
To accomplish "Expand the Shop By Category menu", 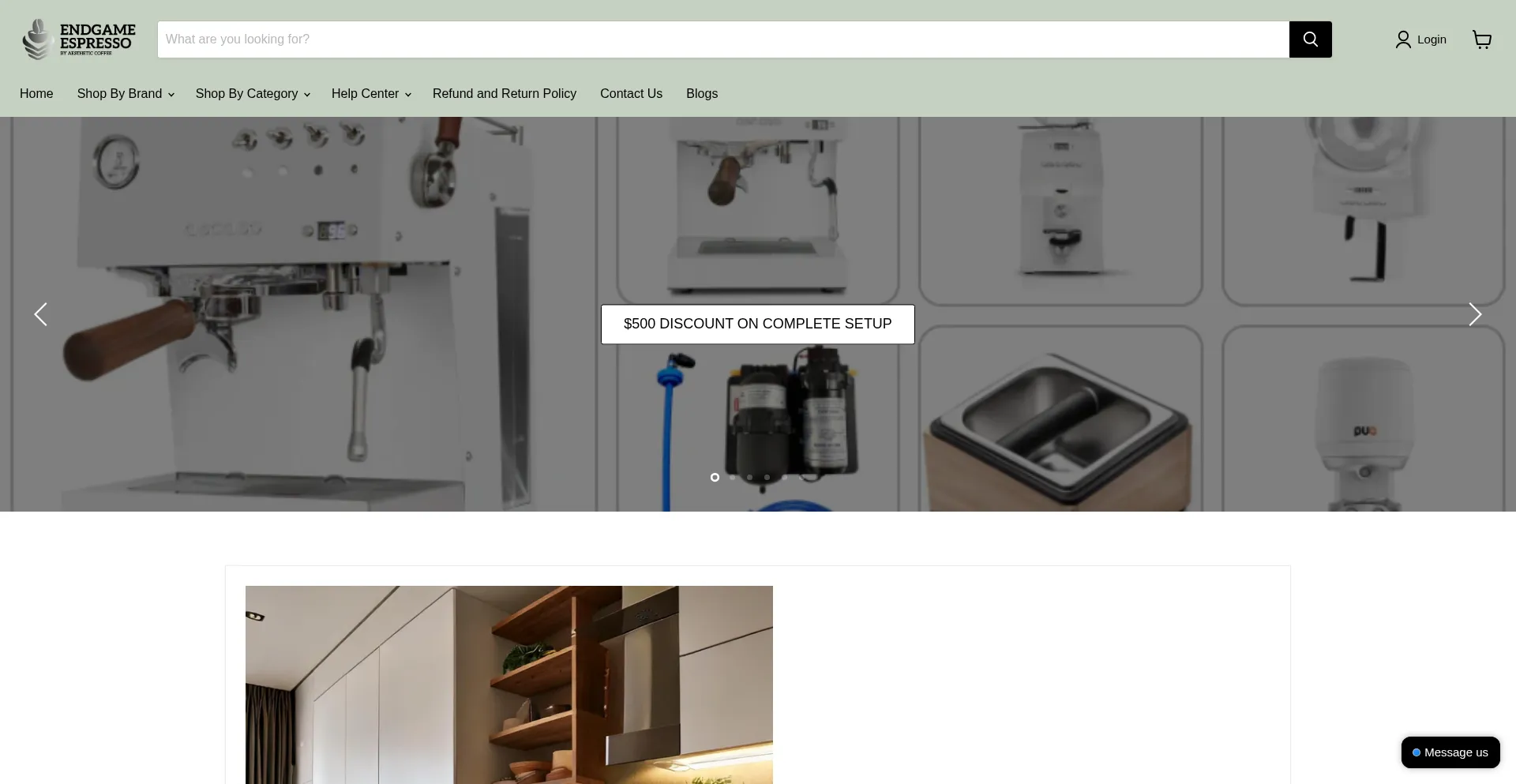I will [x=253, y=93].
